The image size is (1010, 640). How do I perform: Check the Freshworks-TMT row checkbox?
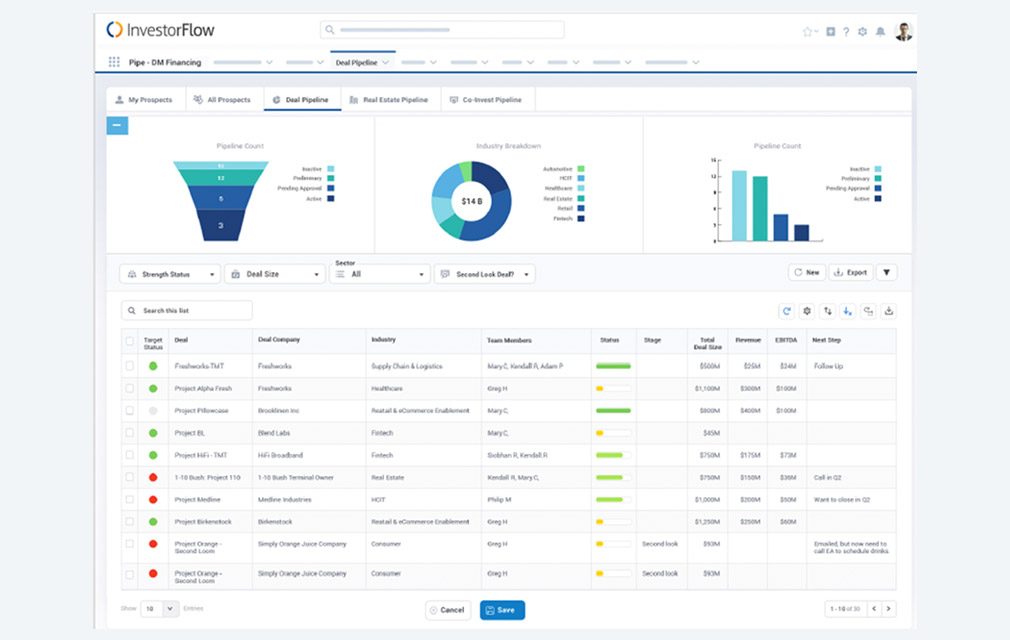pos(130,366)
